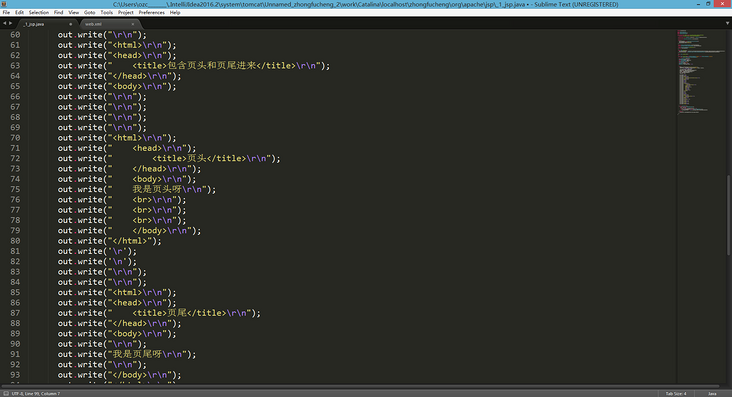Close the web.xml tab

pos(133,24)
